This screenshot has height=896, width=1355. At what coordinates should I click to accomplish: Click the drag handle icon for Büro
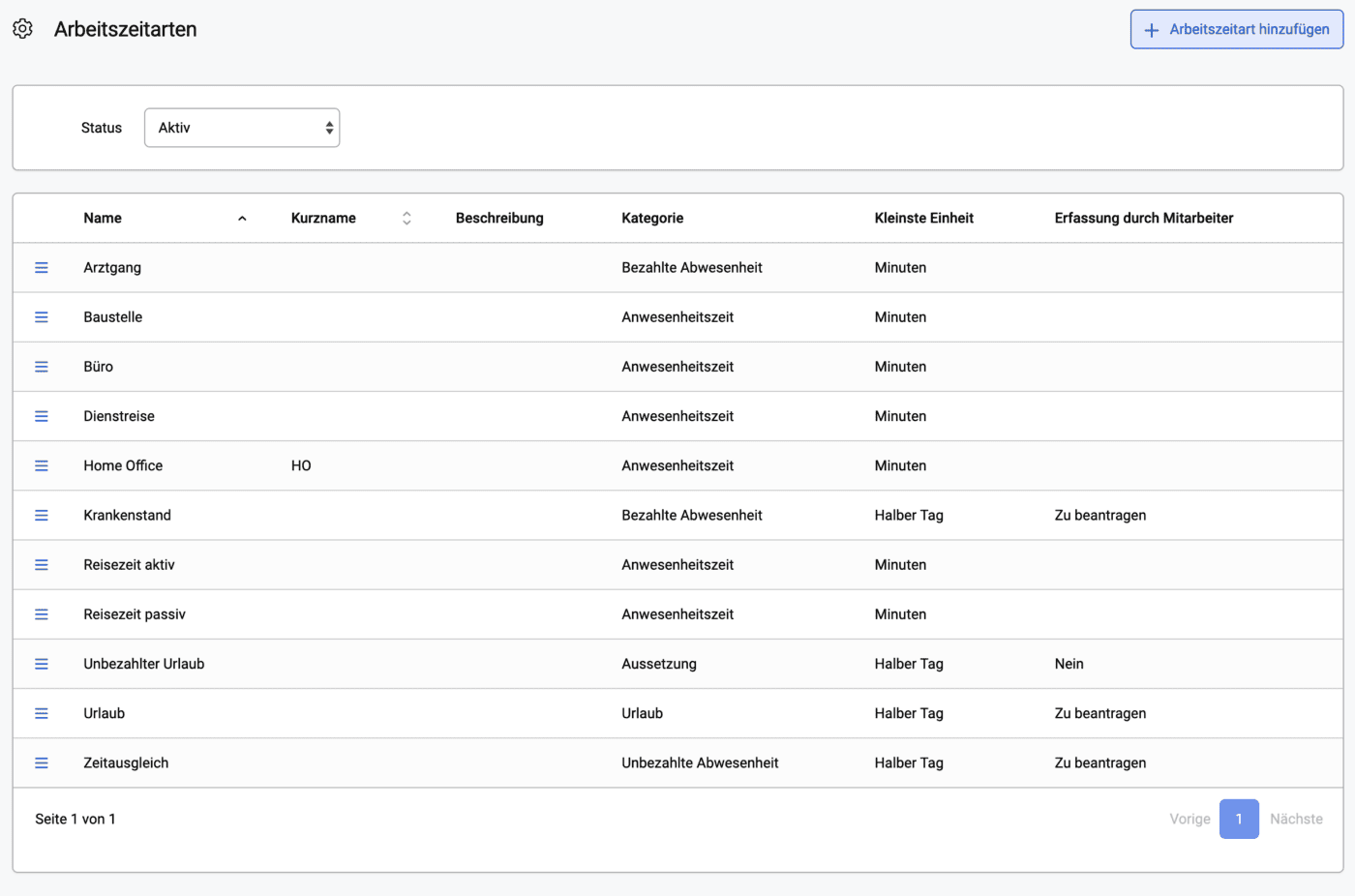click(x=42, y=367)
